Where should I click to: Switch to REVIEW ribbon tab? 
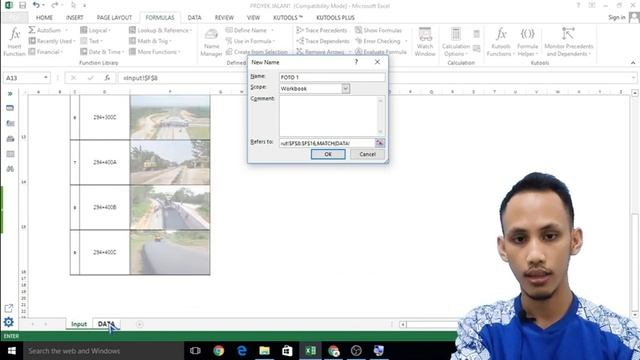coord(224,18)
